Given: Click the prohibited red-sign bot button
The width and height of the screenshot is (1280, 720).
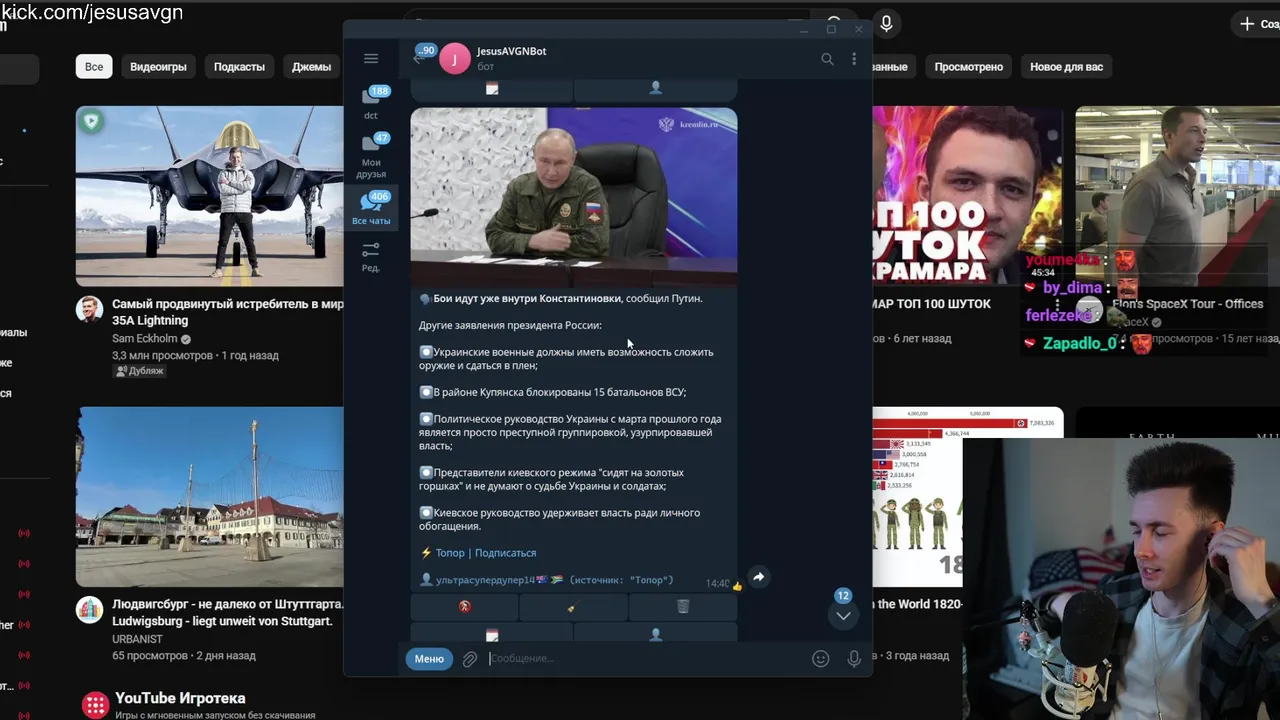Looking at the screenshot, I should coord(464,607).
